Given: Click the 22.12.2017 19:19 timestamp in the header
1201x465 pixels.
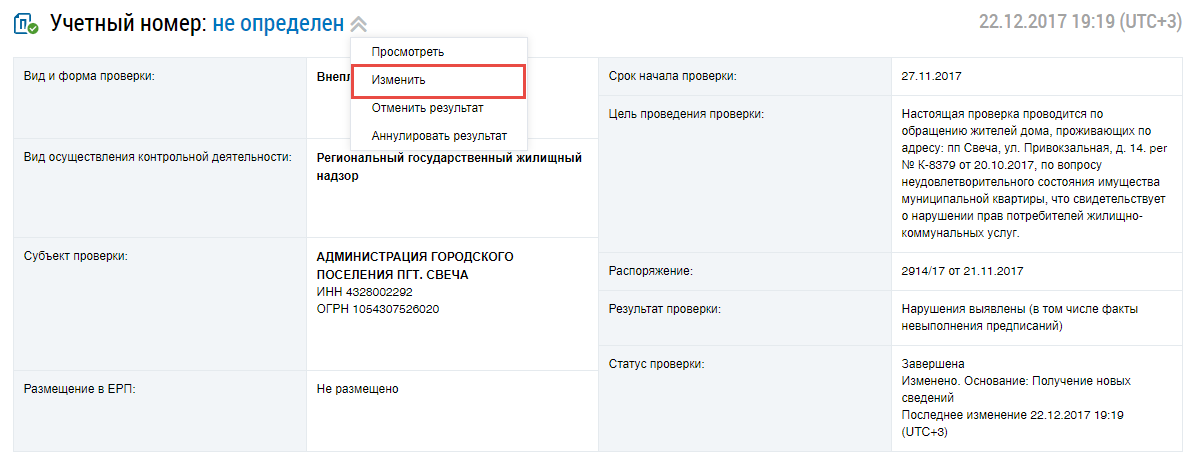Looking at the screenshot, I should 1080,22.
